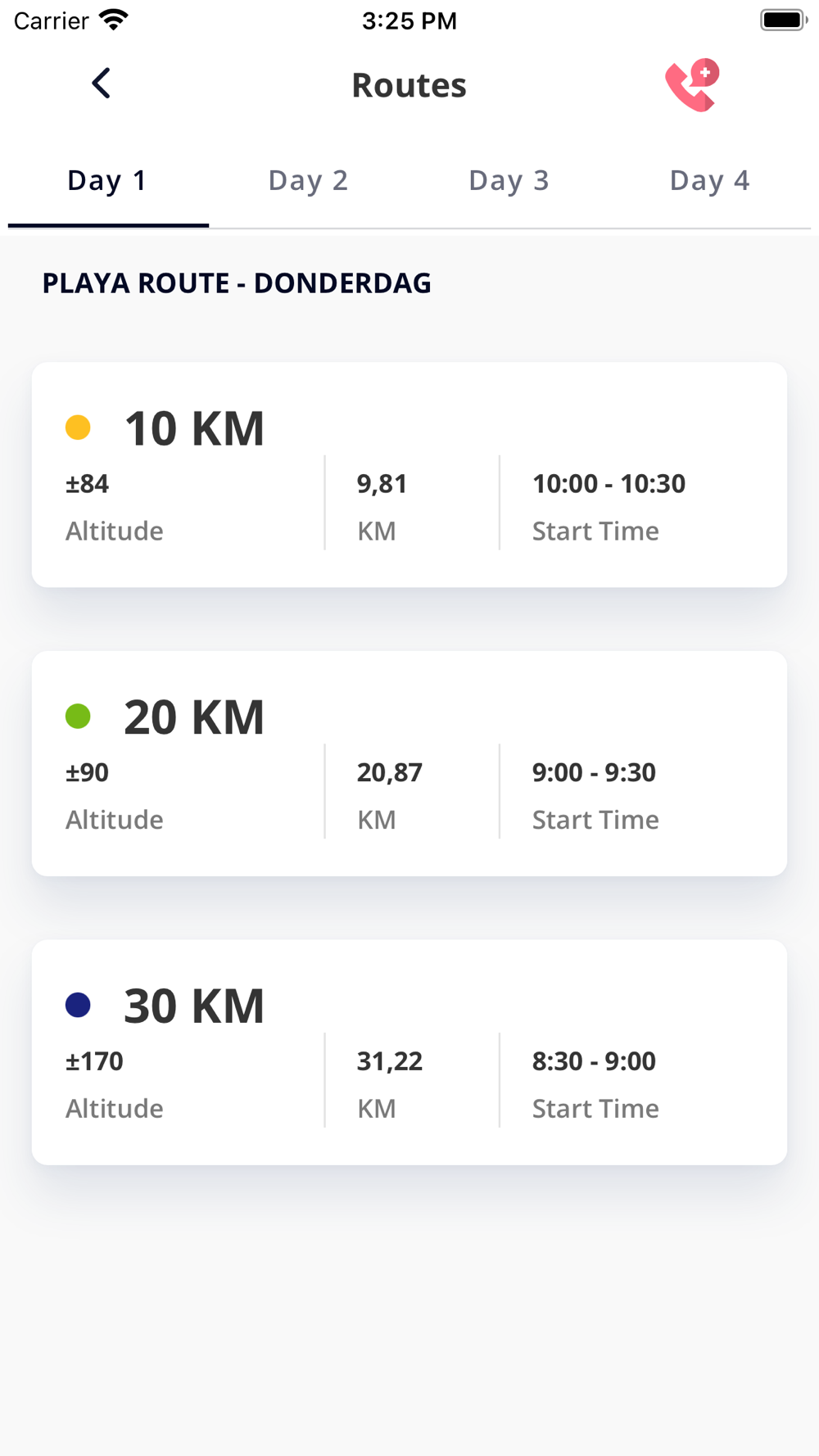Tap the back arrow icon
819x1456 pixels.
pos(101,84)
